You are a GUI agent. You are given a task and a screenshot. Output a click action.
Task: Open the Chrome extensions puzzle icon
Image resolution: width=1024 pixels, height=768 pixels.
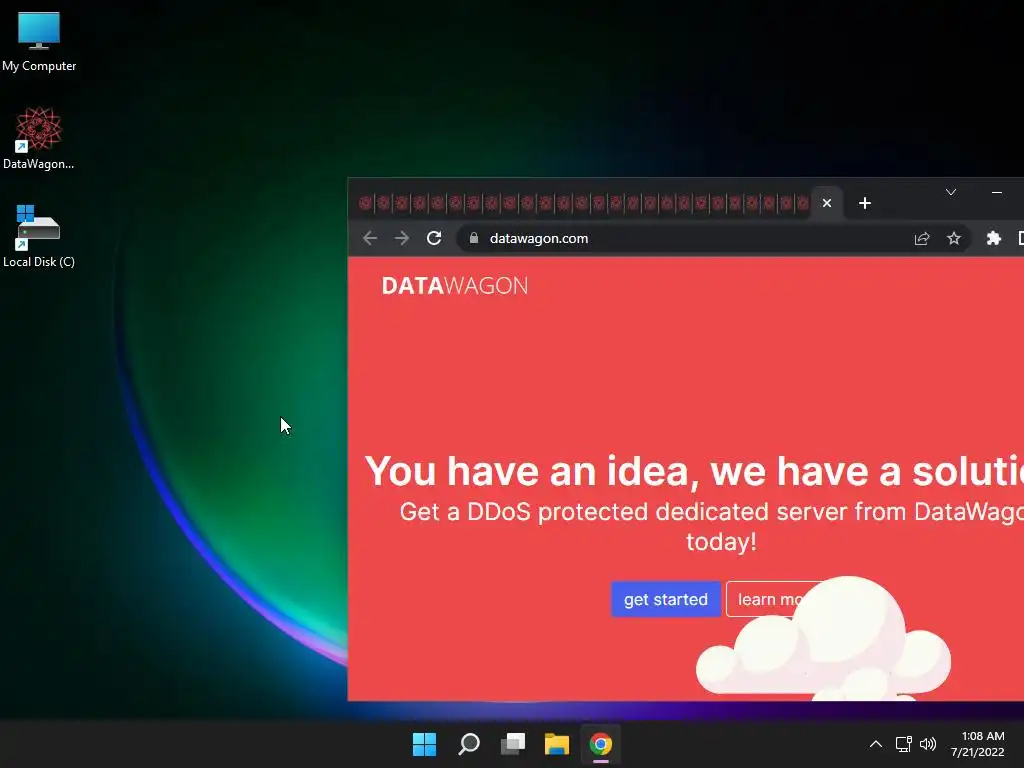click(x=993, y=238)
